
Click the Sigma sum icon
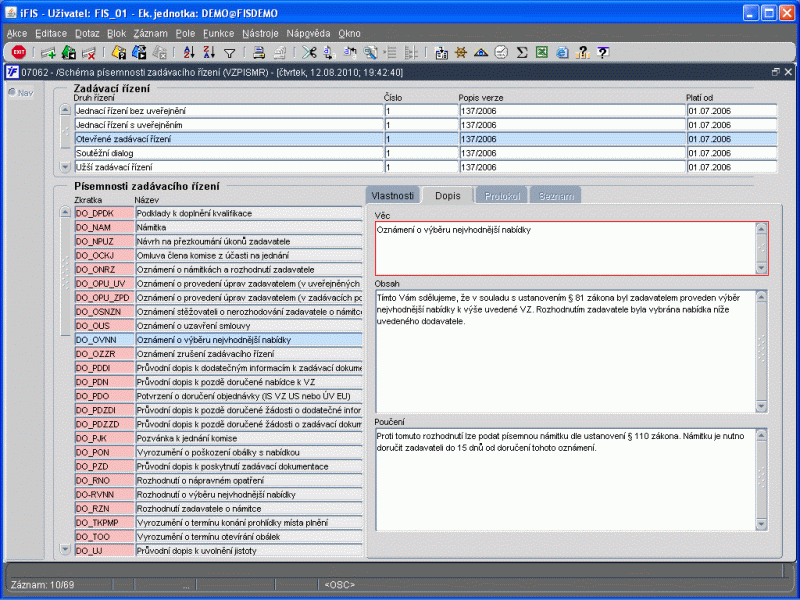(521, 52)
